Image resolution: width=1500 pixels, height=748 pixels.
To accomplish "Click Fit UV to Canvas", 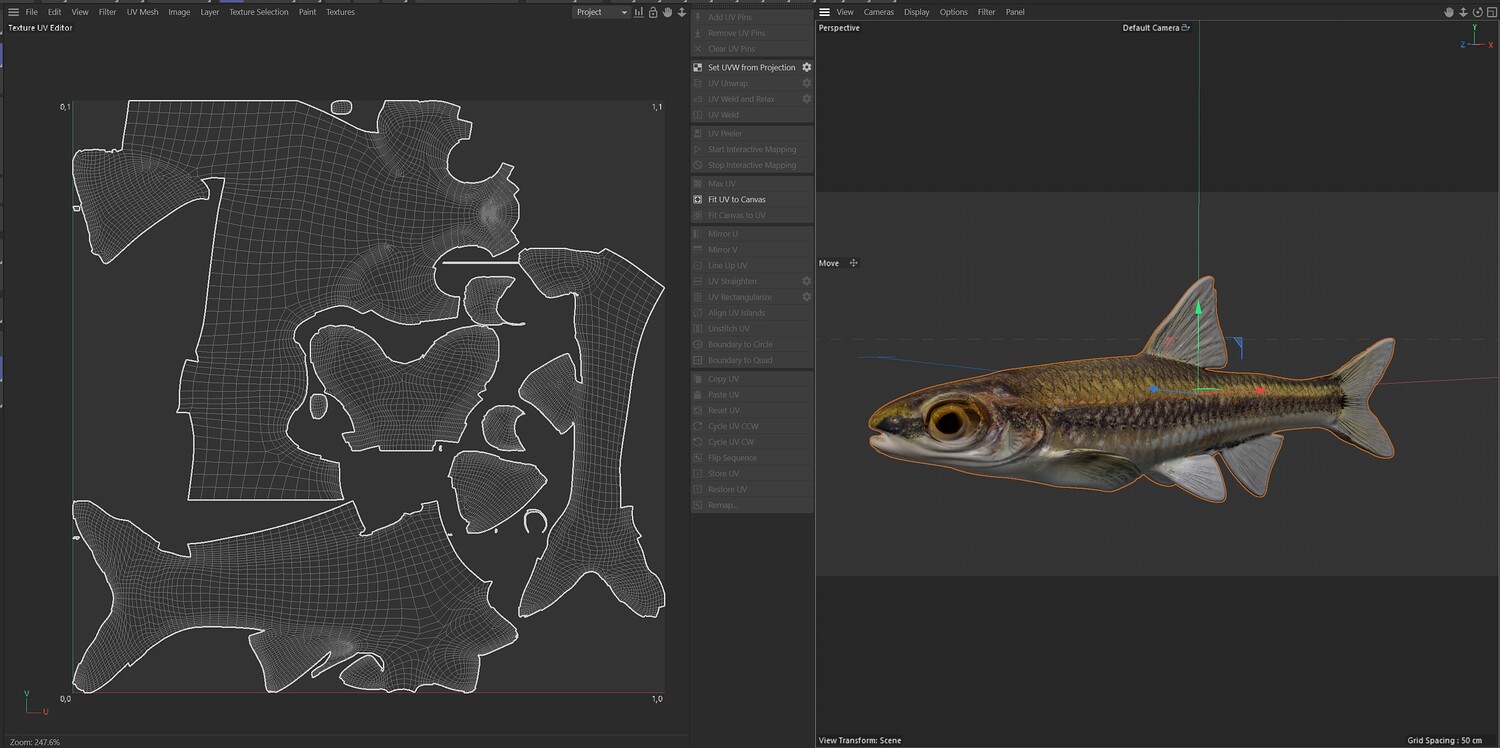I will pyautogui.click(x=736, y=200).
